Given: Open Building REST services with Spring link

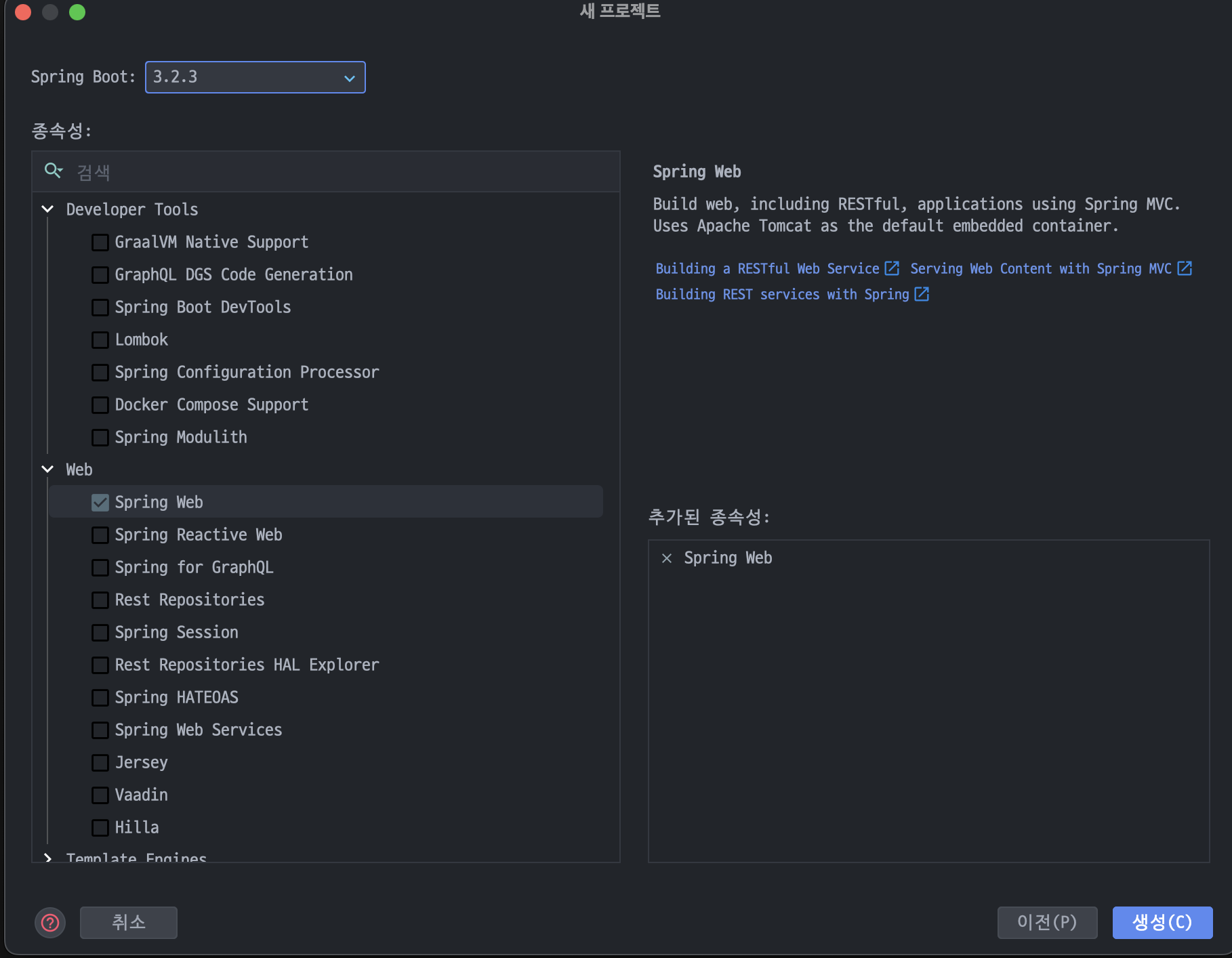Looking at the screenshot, I should click(x=782, y=295).
